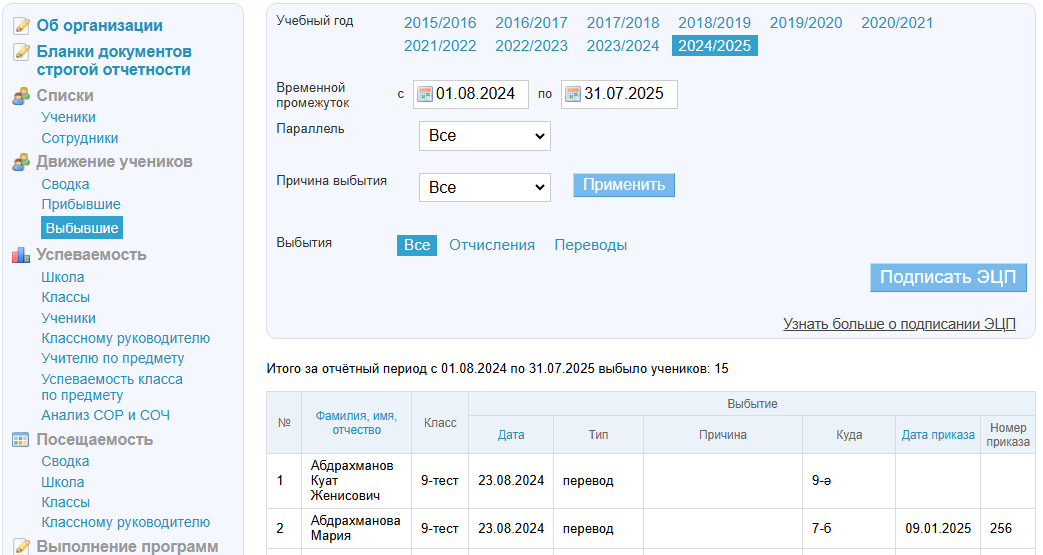The image size is (1043, 555).
Task: Click the table icon by 'Посещаемость'
Action: coord(21,440)
